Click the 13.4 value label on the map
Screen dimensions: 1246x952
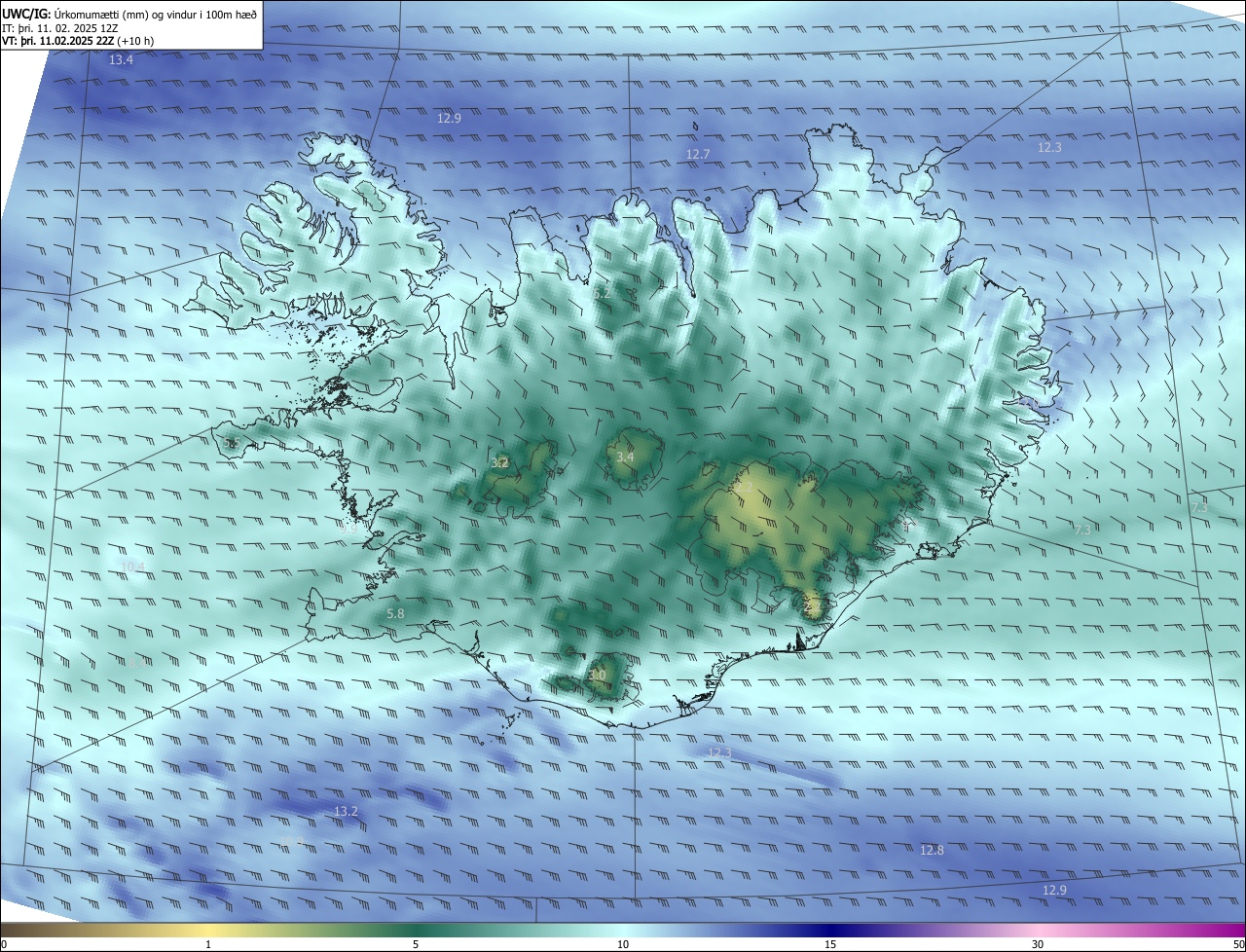121,60
